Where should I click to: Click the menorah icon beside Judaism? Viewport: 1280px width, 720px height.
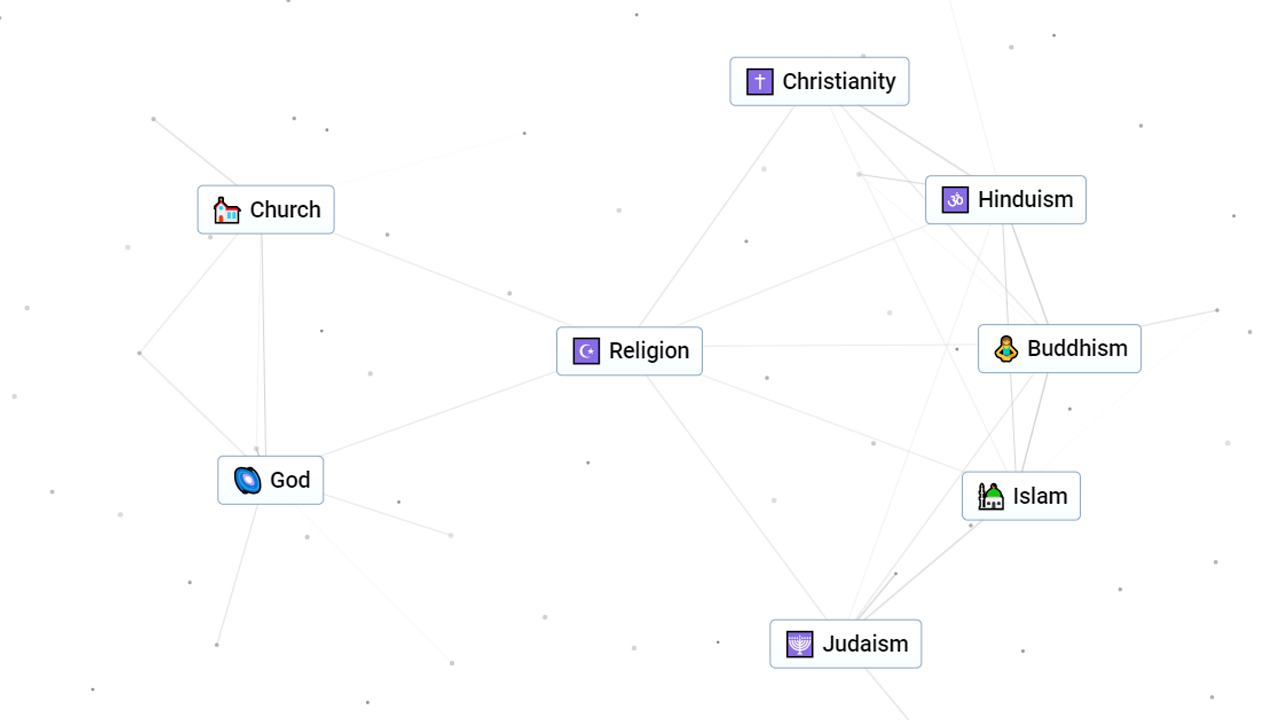point(799,644)
